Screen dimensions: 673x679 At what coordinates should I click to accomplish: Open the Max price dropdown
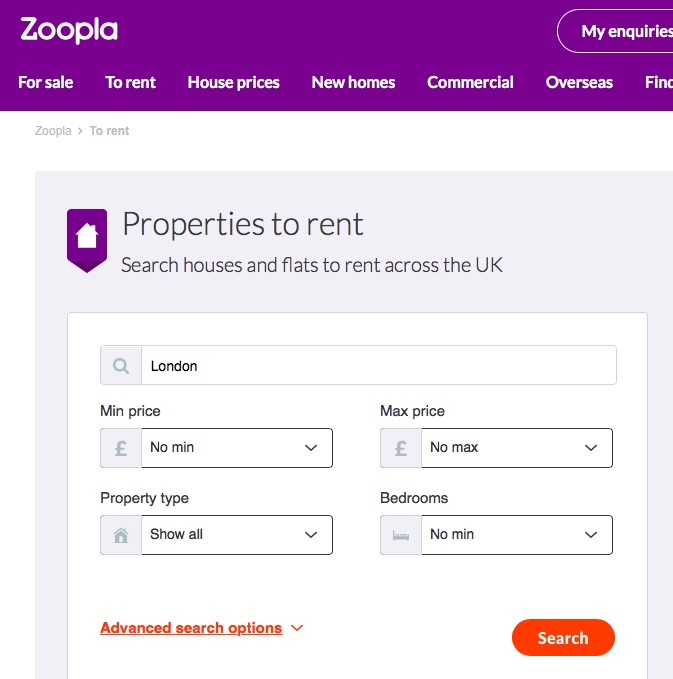coord(516,448)
